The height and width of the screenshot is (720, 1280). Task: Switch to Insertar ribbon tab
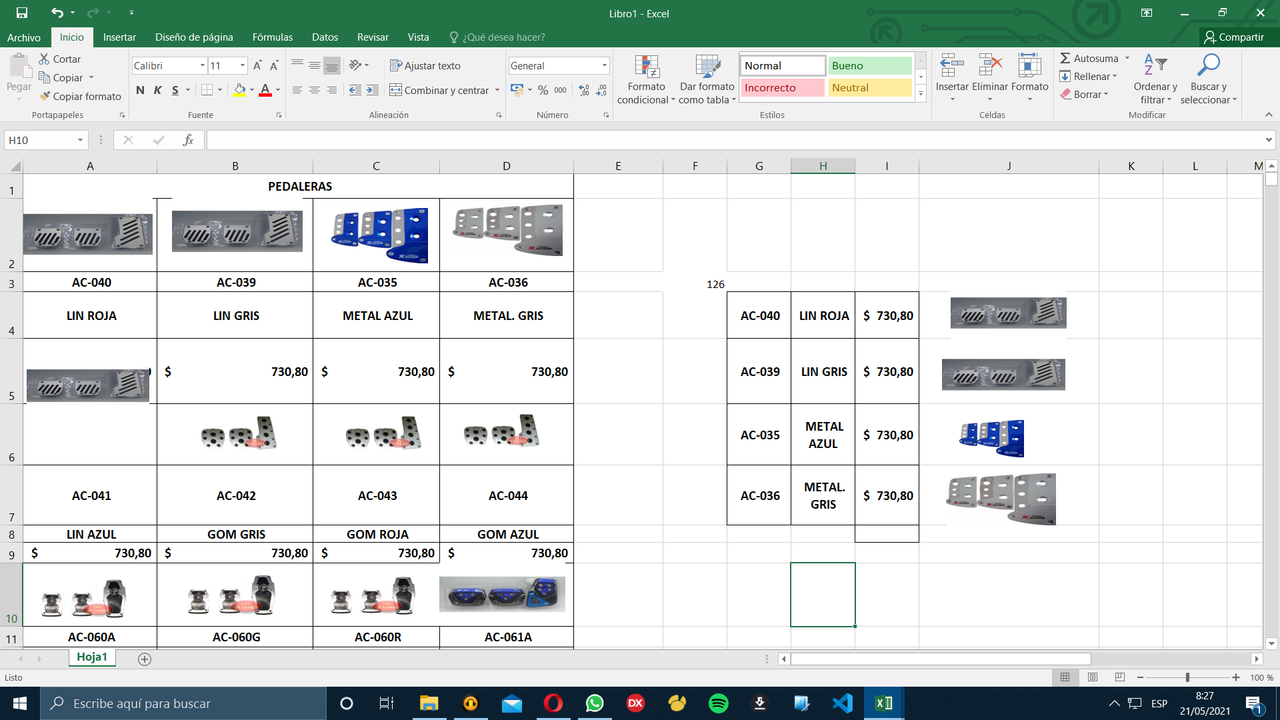[x=120, y=37]
